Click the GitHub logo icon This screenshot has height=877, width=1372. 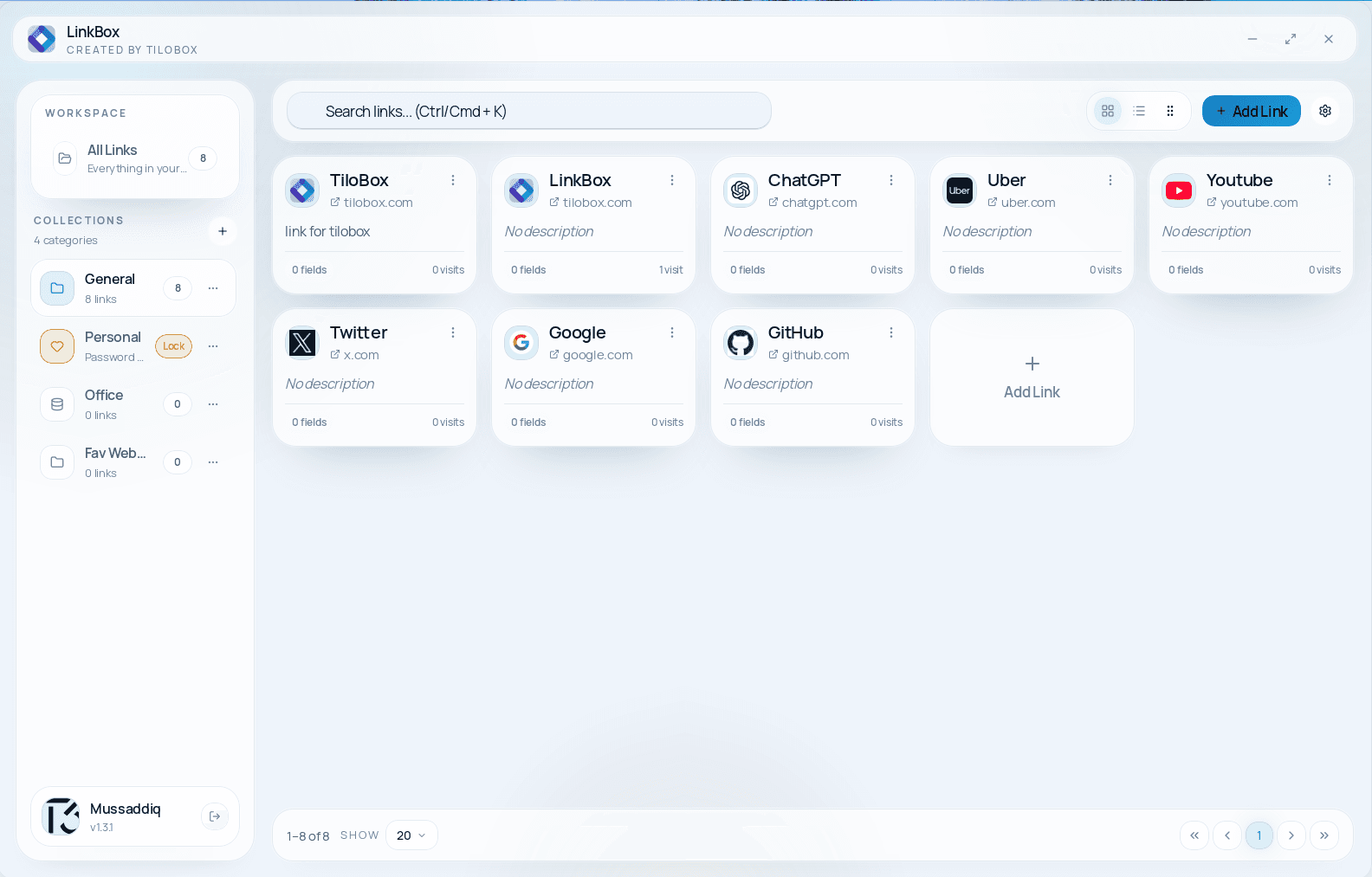coord(741,343)
